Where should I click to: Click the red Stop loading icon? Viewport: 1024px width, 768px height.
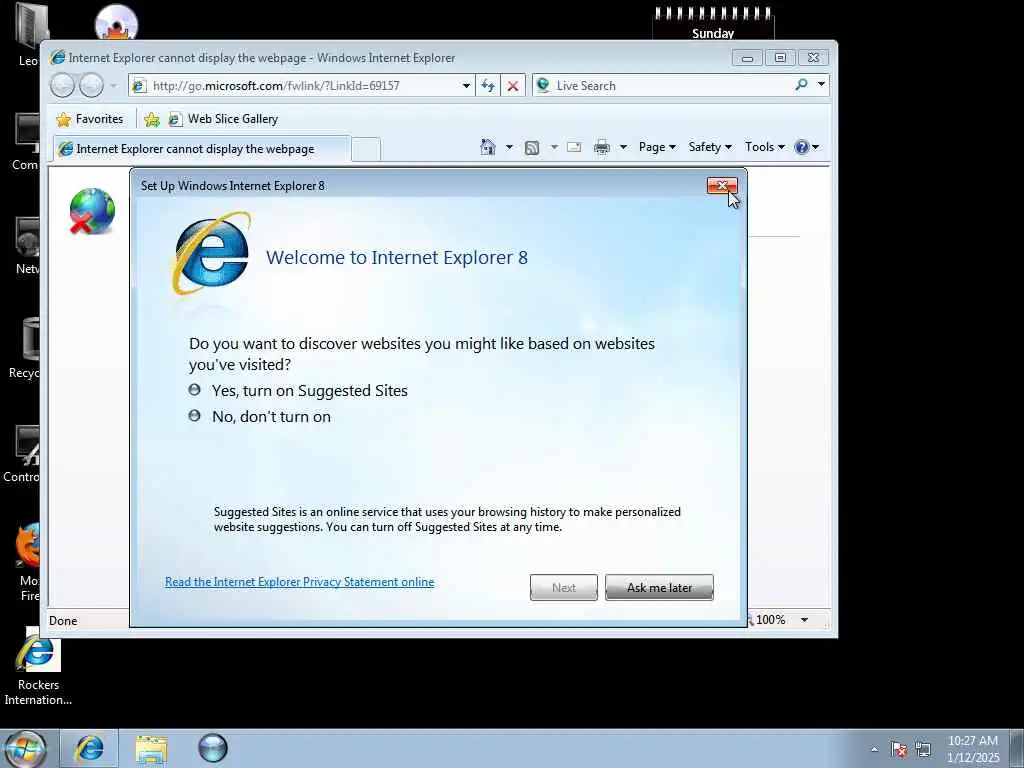[x=513, y=86]
